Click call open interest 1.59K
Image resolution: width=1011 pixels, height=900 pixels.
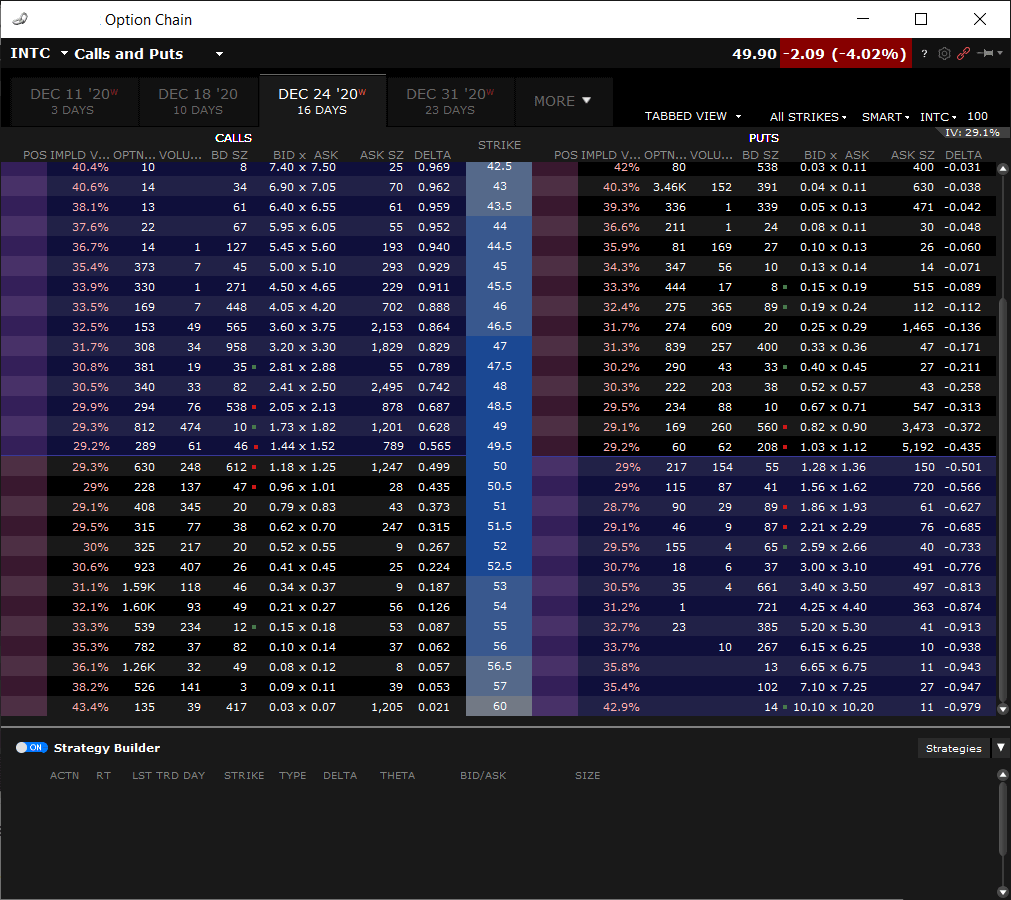[x=139, y=587]
